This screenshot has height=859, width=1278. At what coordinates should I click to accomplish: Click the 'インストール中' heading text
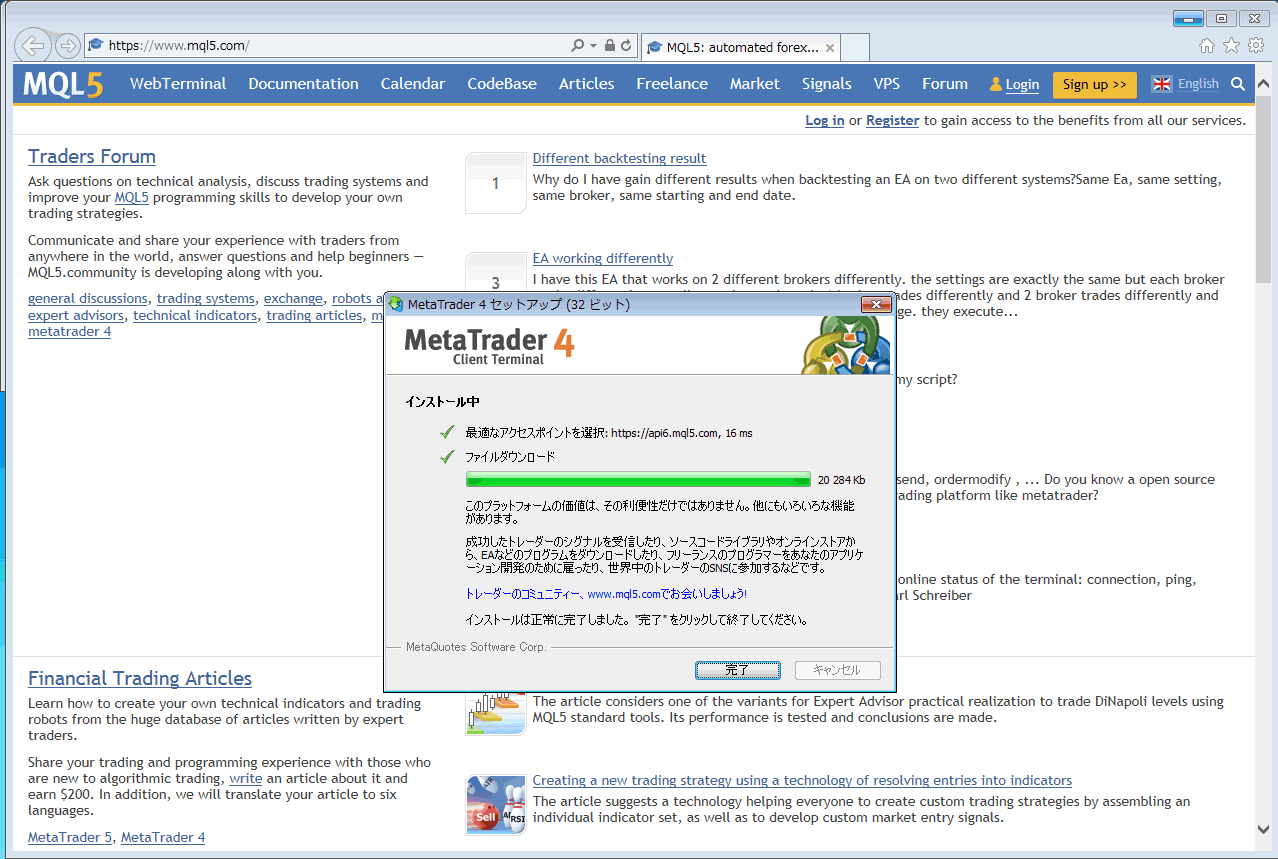pyautogui.click(x=442, y=402)
